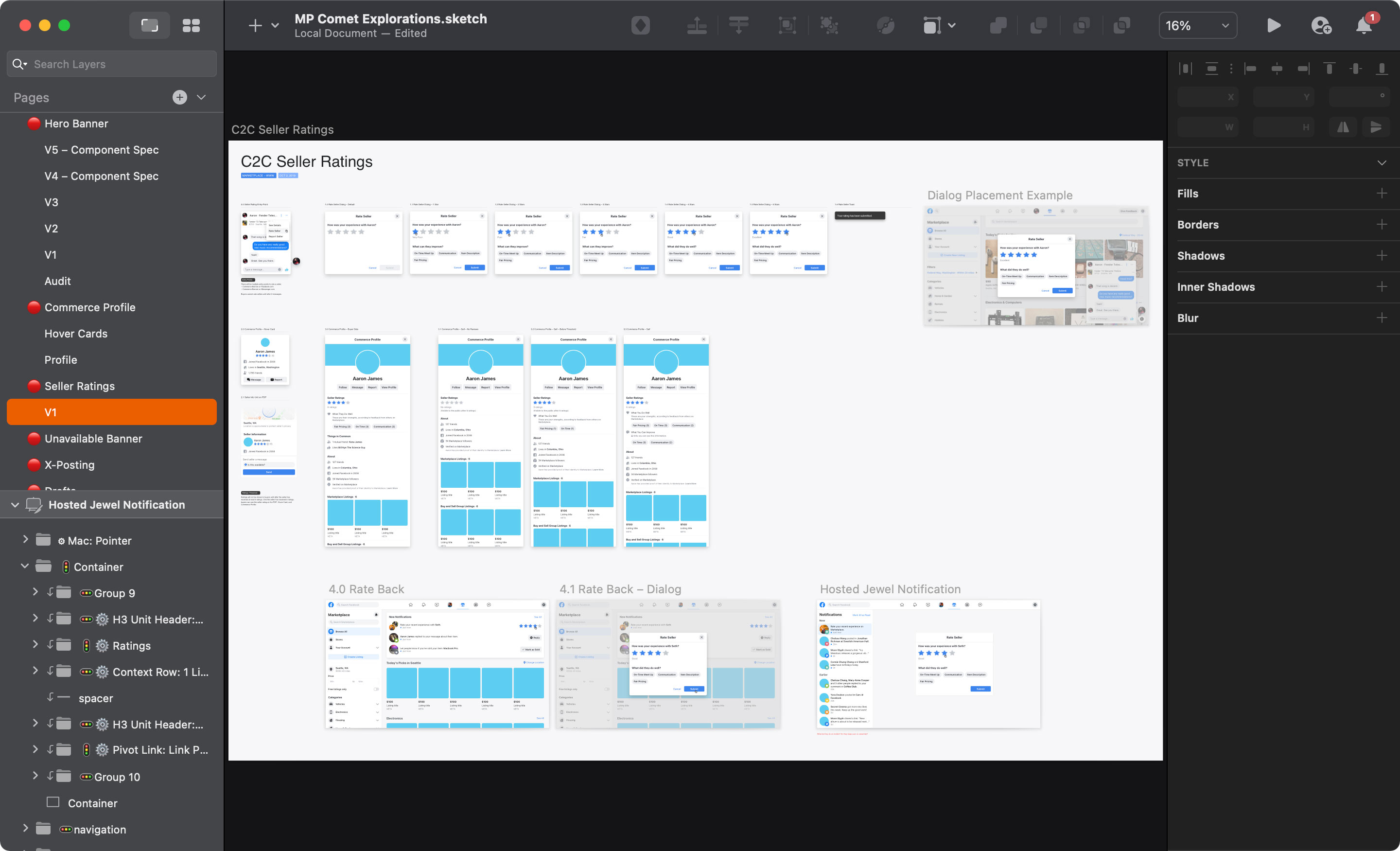Click the Union boolean operation icon
This screenshot has width=1400, height=851.
pos(997,26)
